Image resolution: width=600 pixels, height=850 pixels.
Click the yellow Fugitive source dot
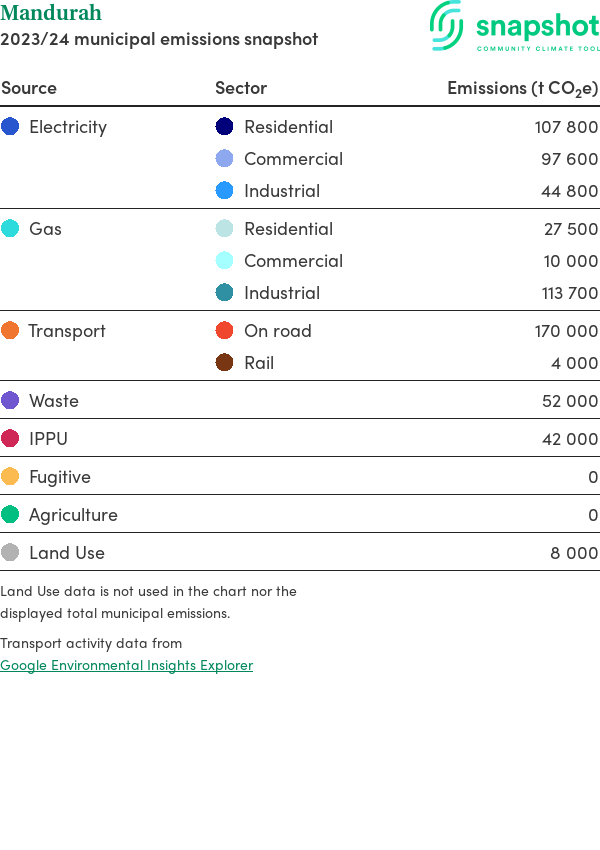10,477
